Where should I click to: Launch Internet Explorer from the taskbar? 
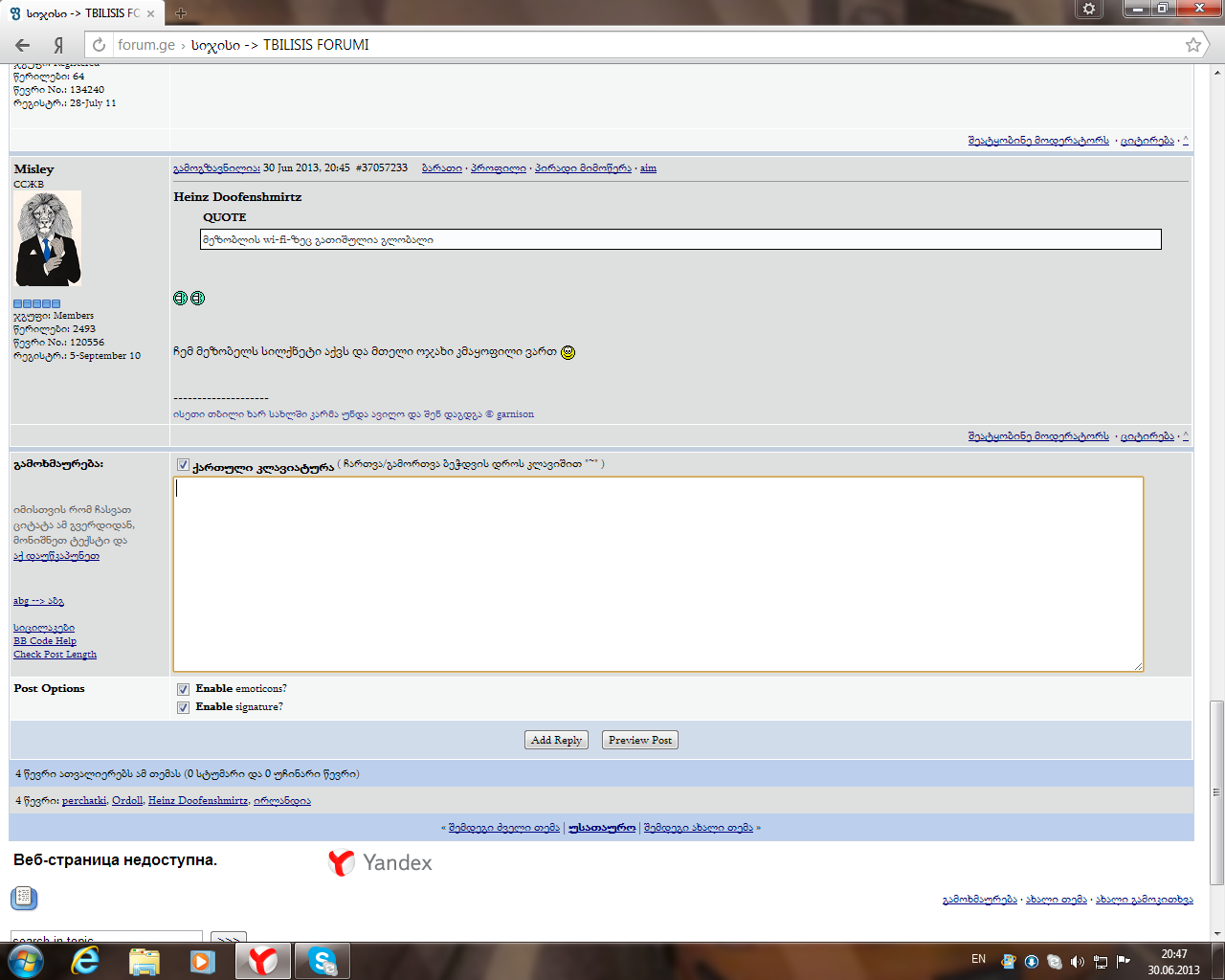pyautogui.click(x=85, y=961)
